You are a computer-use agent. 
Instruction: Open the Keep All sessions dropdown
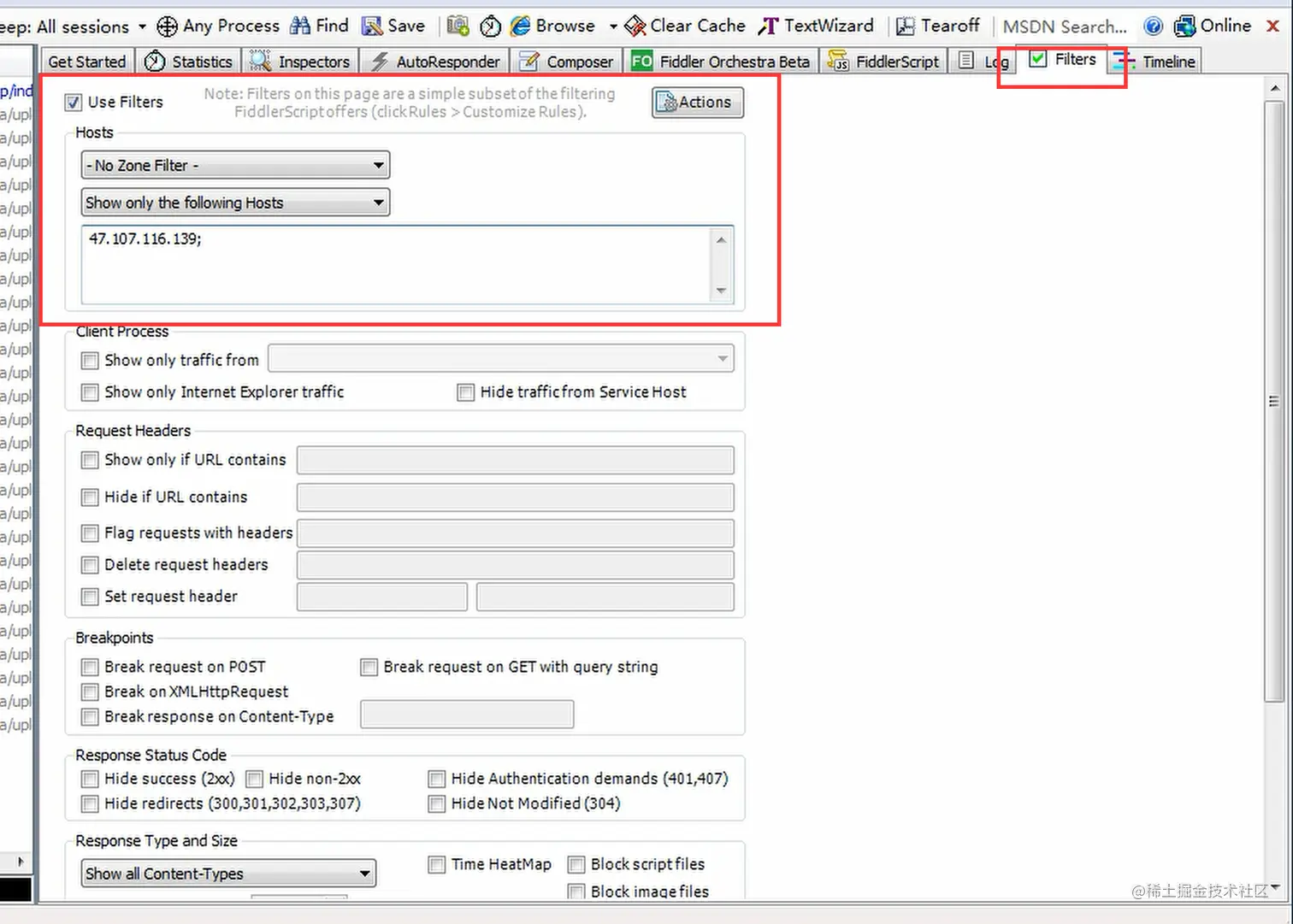(x=142, y=27)
